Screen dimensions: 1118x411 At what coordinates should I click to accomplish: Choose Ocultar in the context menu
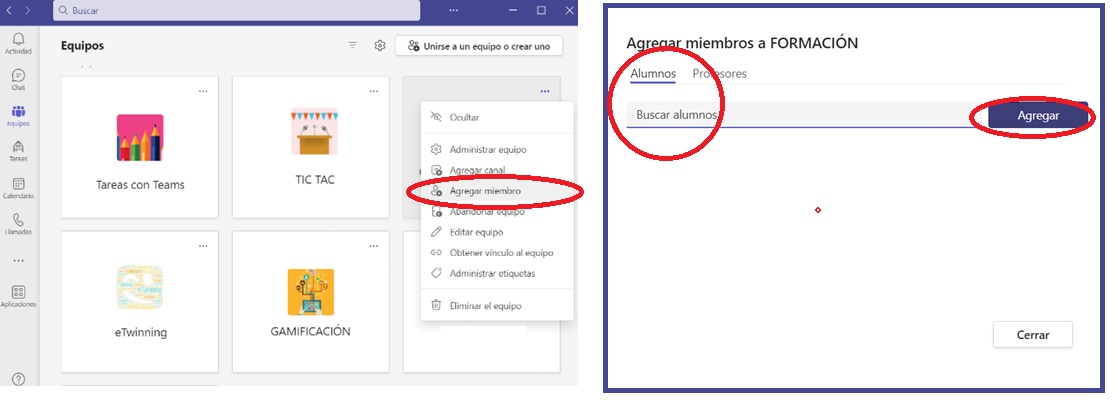pos(497,117)
